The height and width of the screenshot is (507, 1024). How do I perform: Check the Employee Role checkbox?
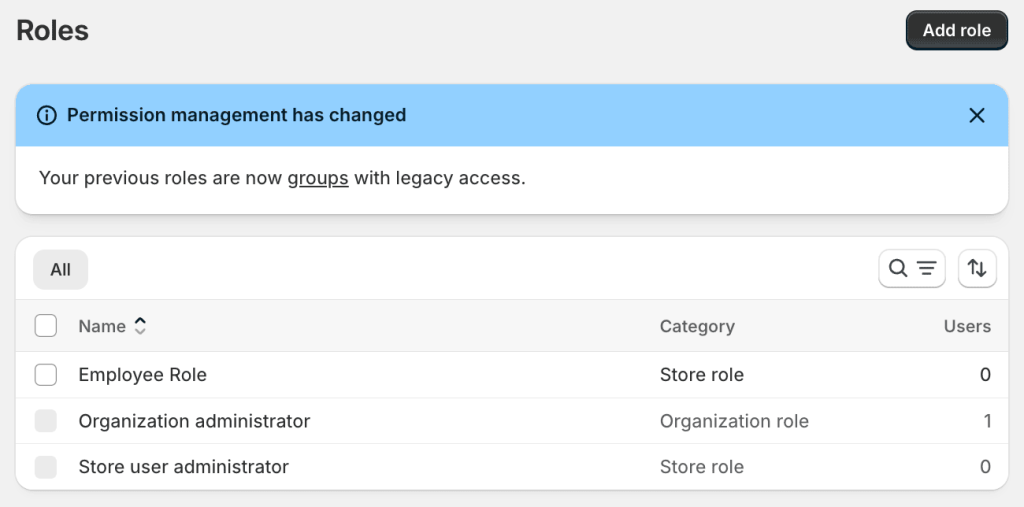[x=46, y=375]
